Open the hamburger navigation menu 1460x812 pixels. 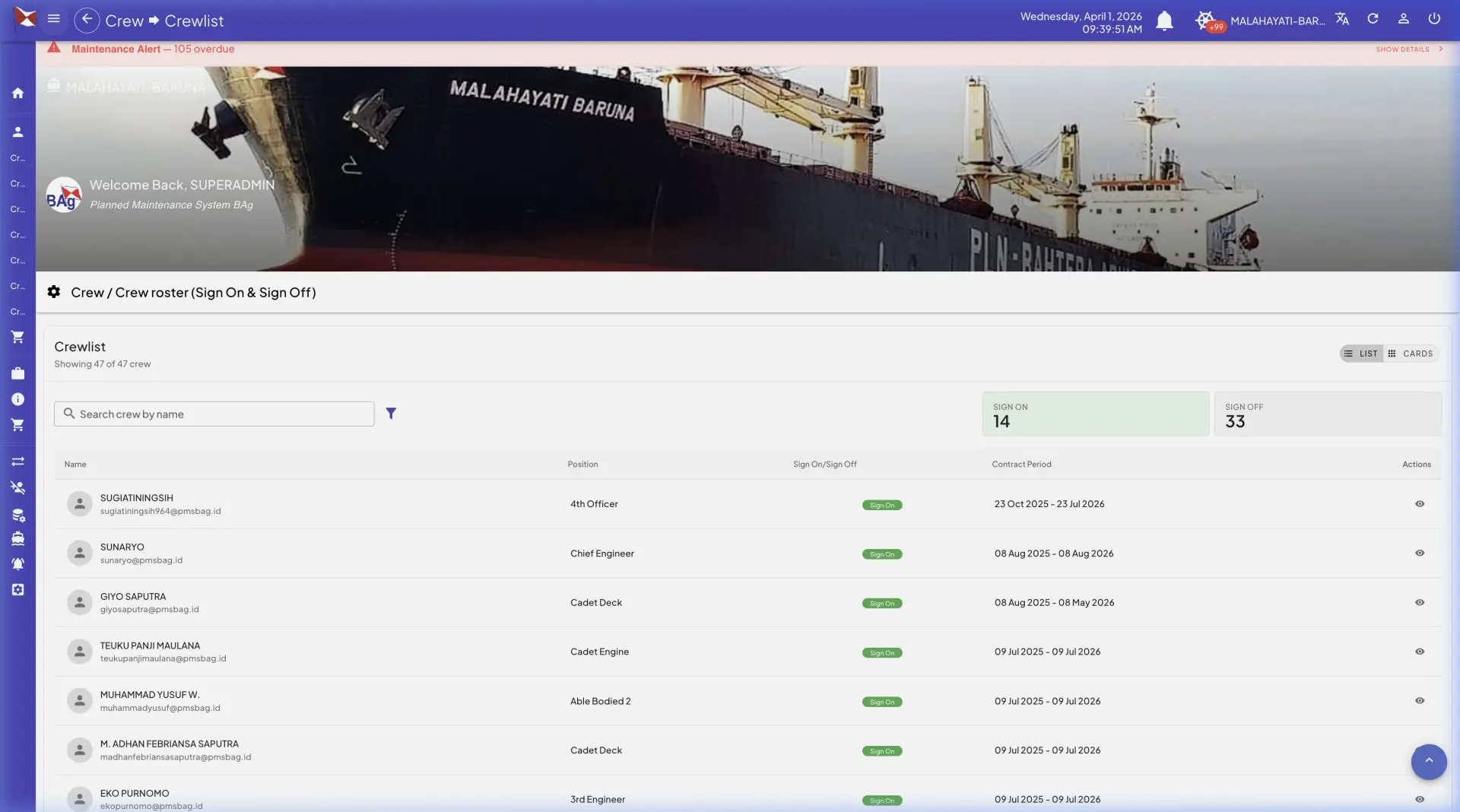53,19
